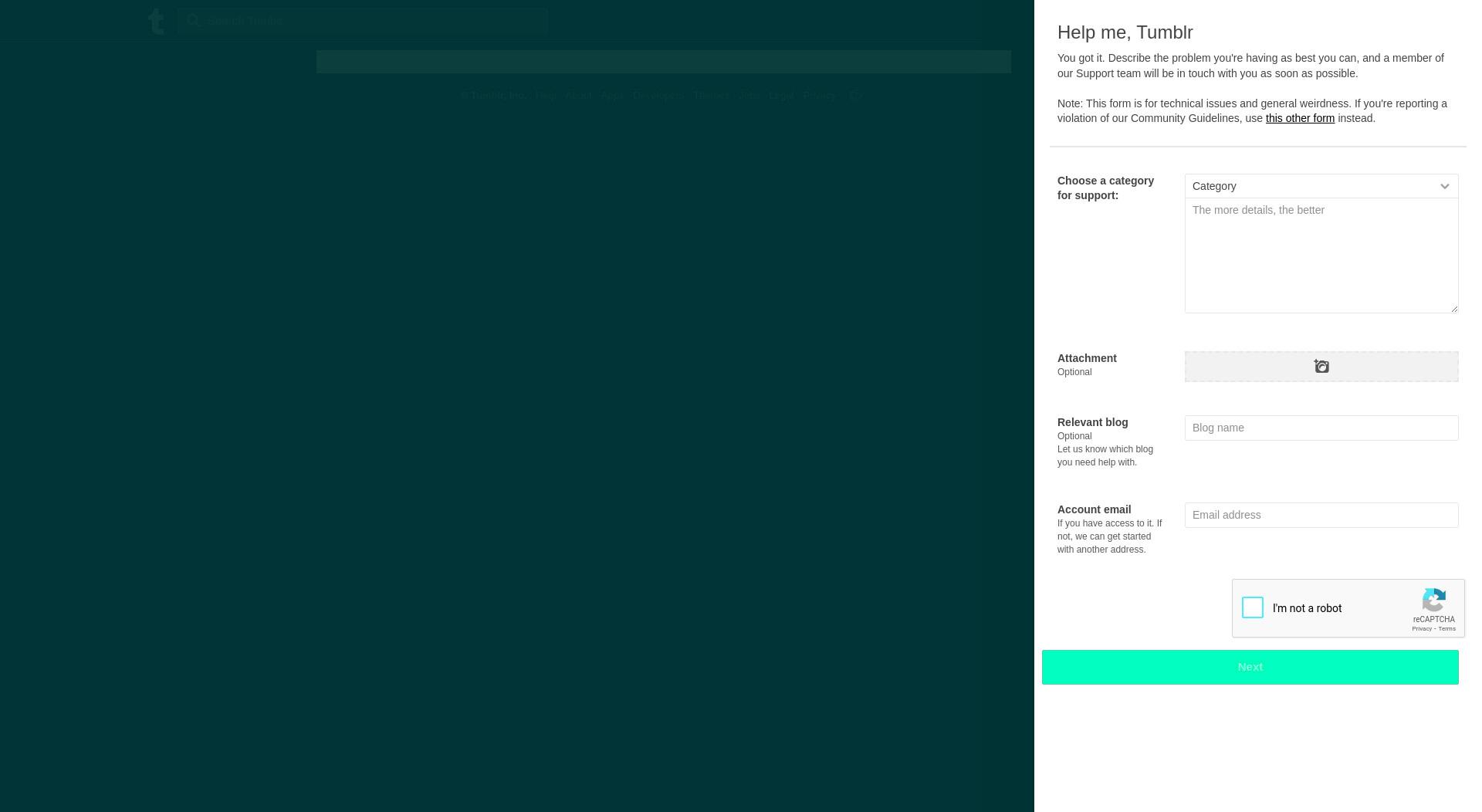This screenshot has width=1482, height=812.
Task: Open reCAPTCHA Terms link
Action: [x=1447, y=629]
